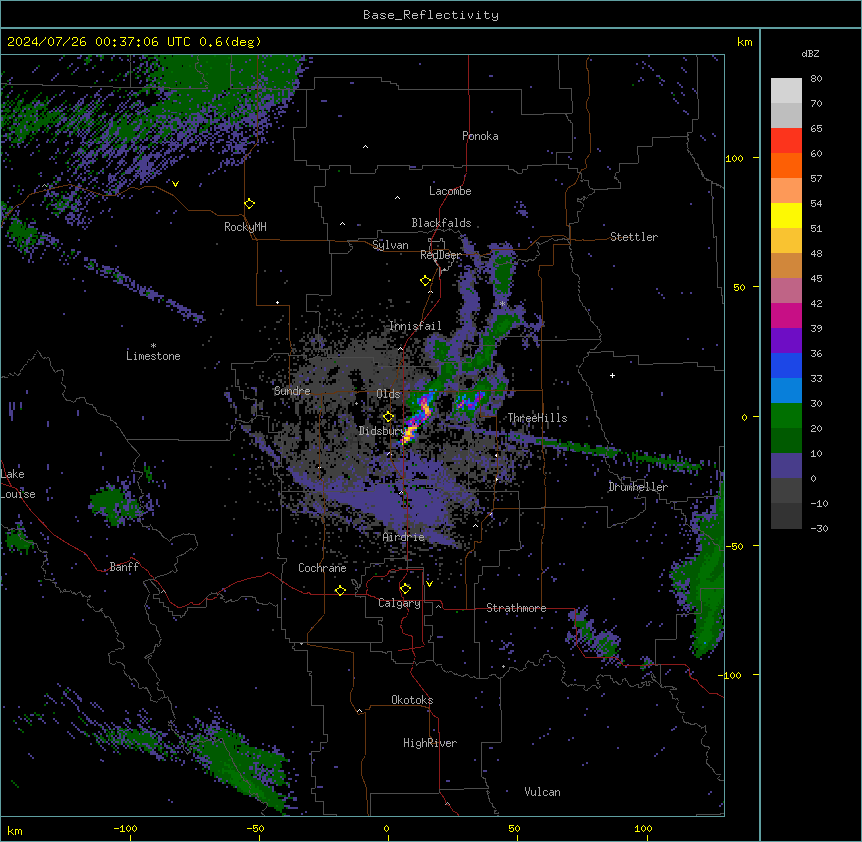862x842 pixels.
Task: Click the white asterisk marker northeast of Innisfail
Action: (502, 304)
